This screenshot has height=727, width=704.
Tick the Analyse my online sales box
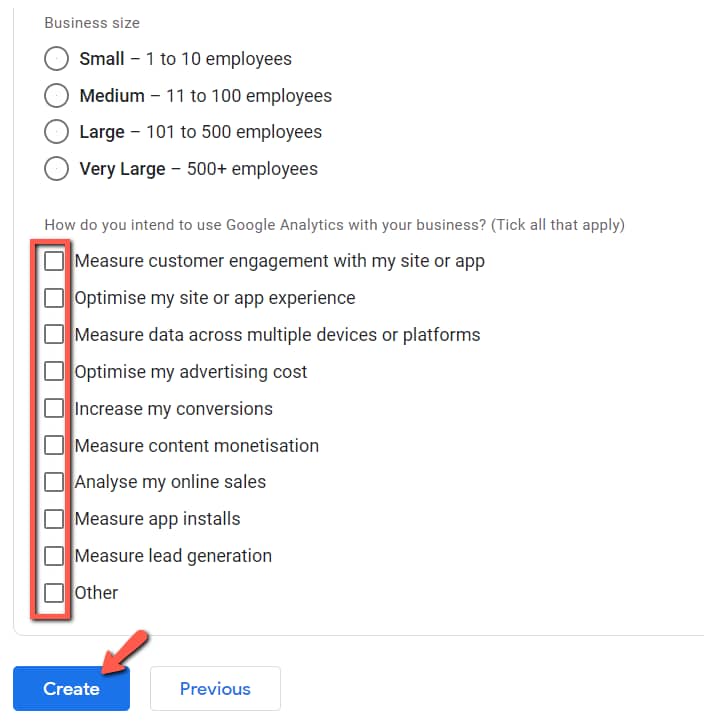coord(54,482)
